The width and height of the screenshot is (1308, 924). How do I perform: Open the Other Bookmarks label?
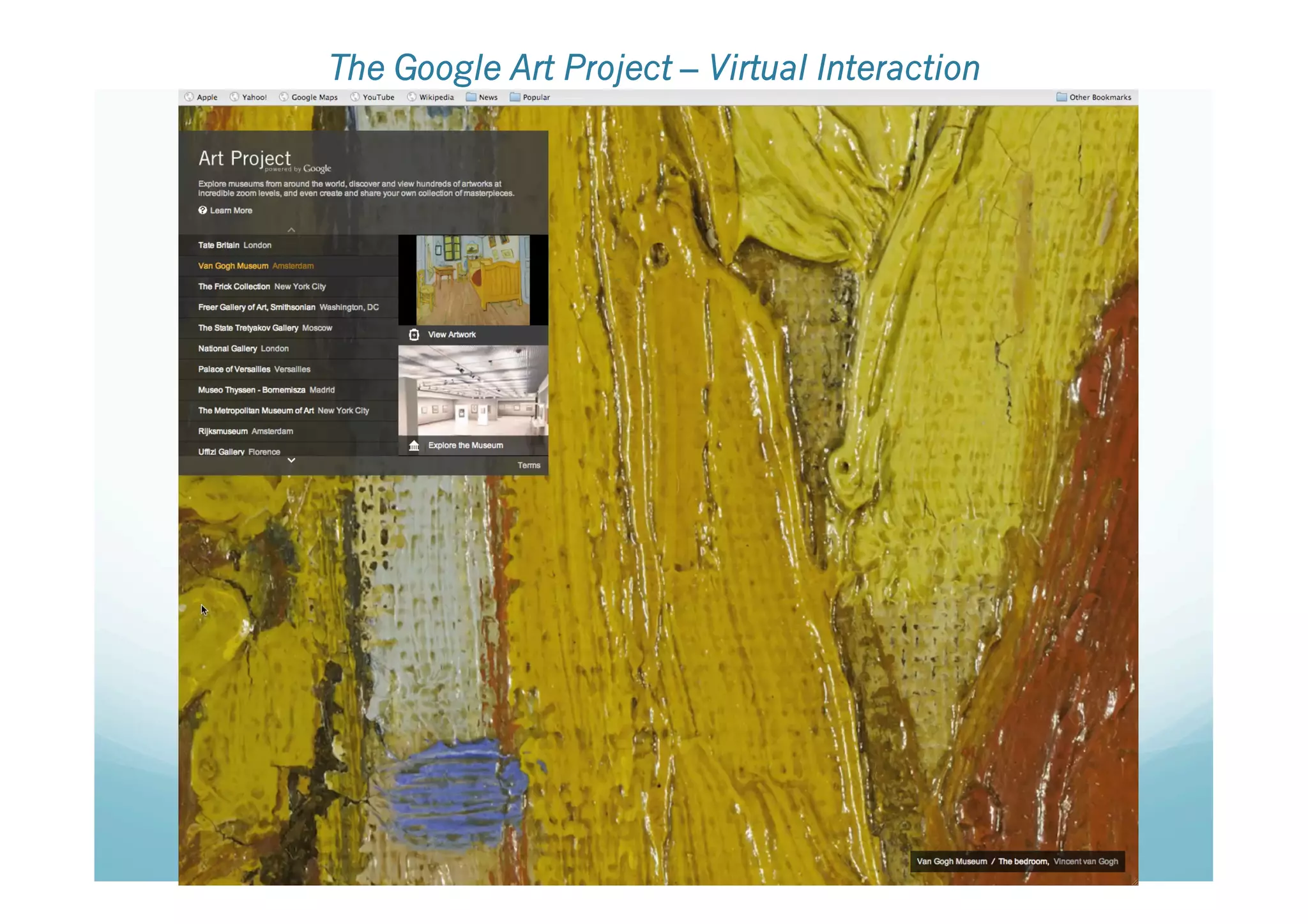(x=1100, y=97)
